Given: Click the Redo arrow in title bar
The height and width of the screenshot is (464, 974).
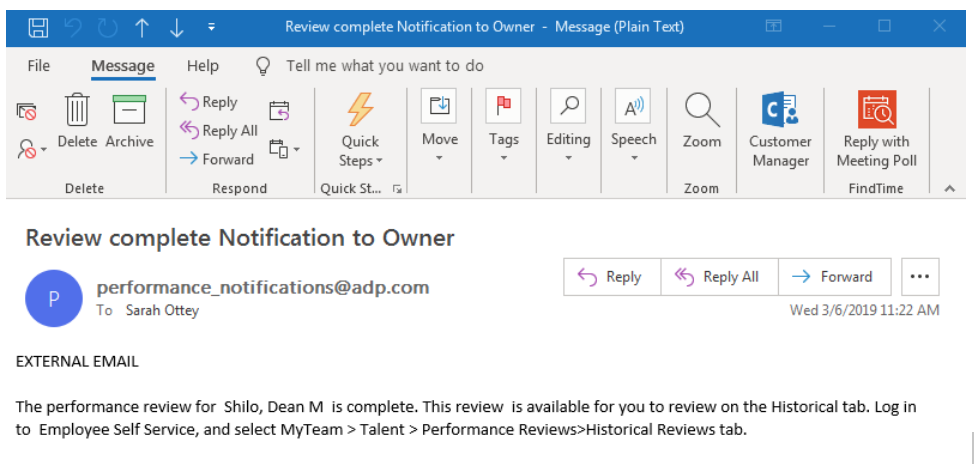Looking at the screenshot, I should coord(107,27).
